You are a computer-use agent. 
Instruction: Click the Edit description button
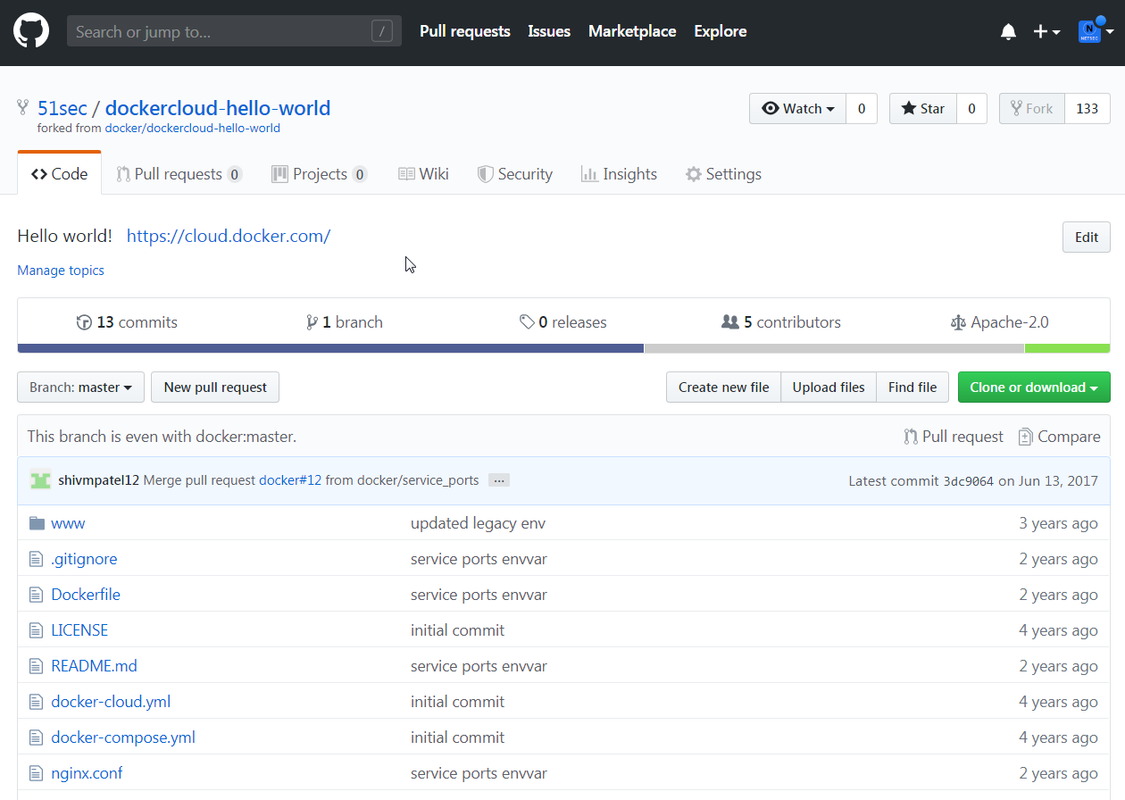click(1086, 237)
